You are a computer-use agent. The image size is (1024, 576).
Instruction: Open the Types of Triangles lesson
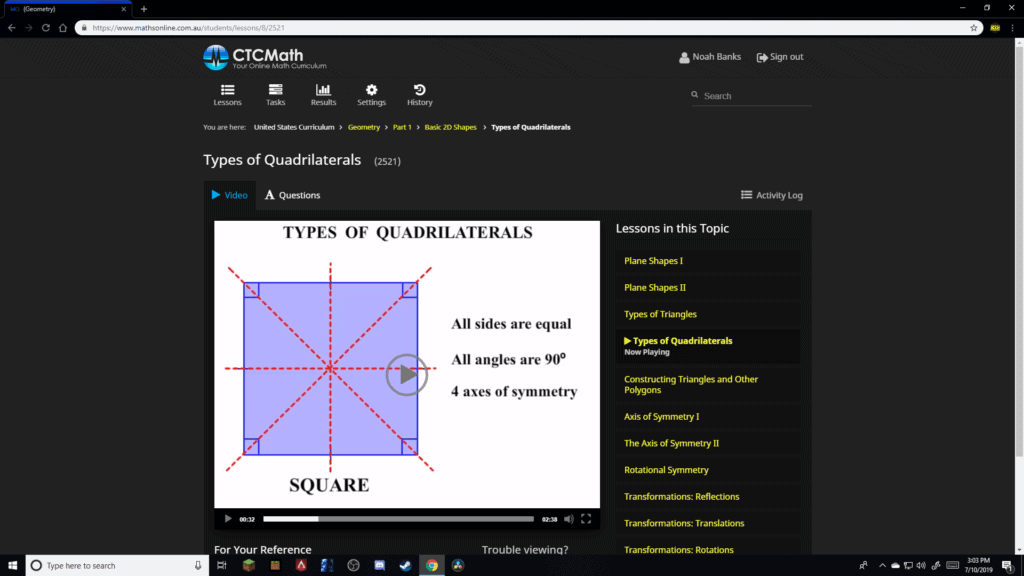(x=660, y=313)
